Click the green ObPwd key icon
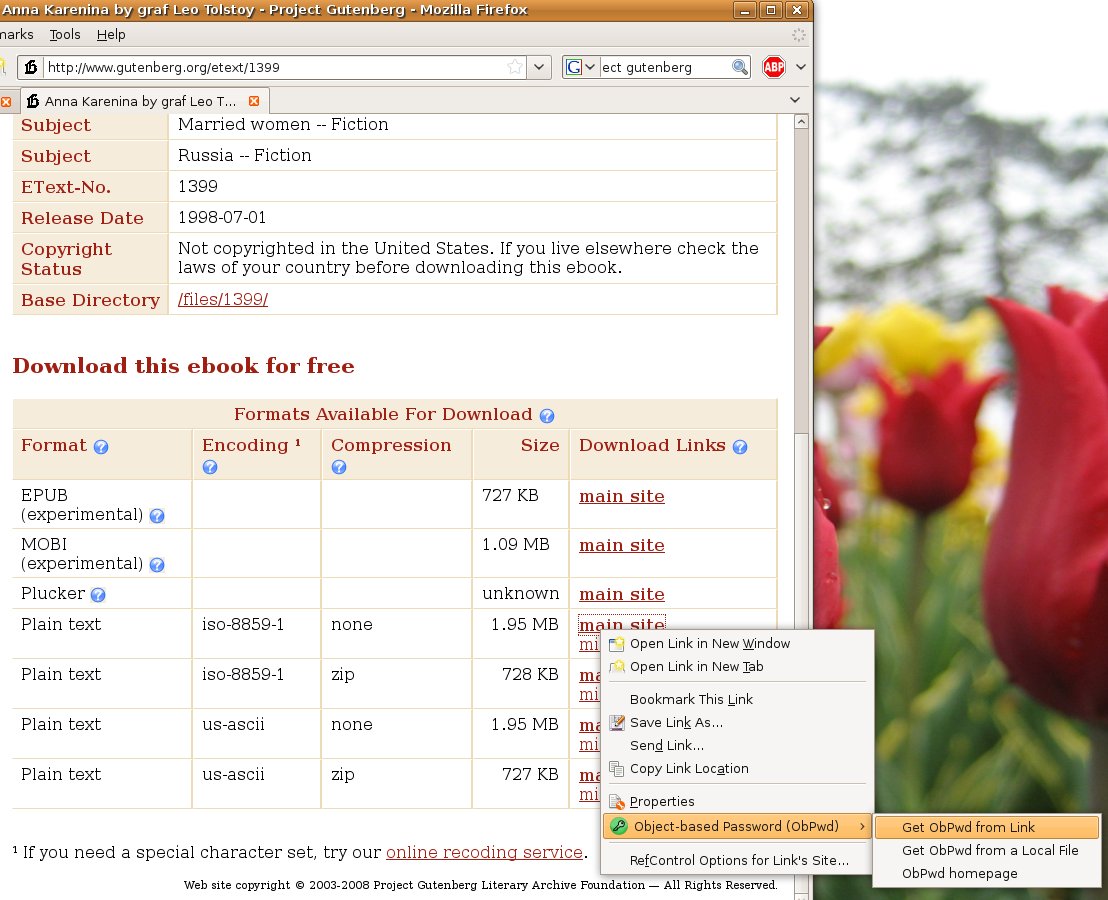 pos(619,827)
